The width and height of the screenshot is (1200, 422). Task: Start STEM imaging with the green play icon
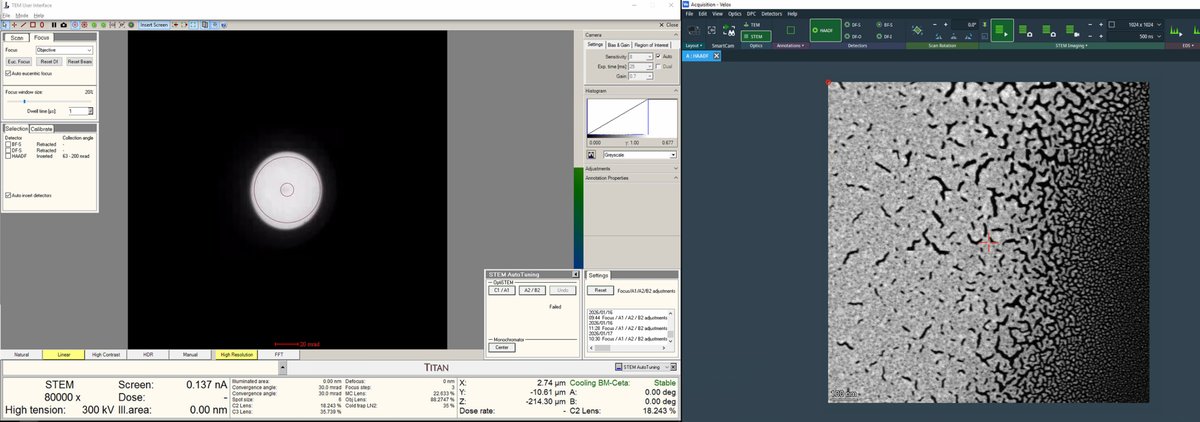pos(1002,30)
